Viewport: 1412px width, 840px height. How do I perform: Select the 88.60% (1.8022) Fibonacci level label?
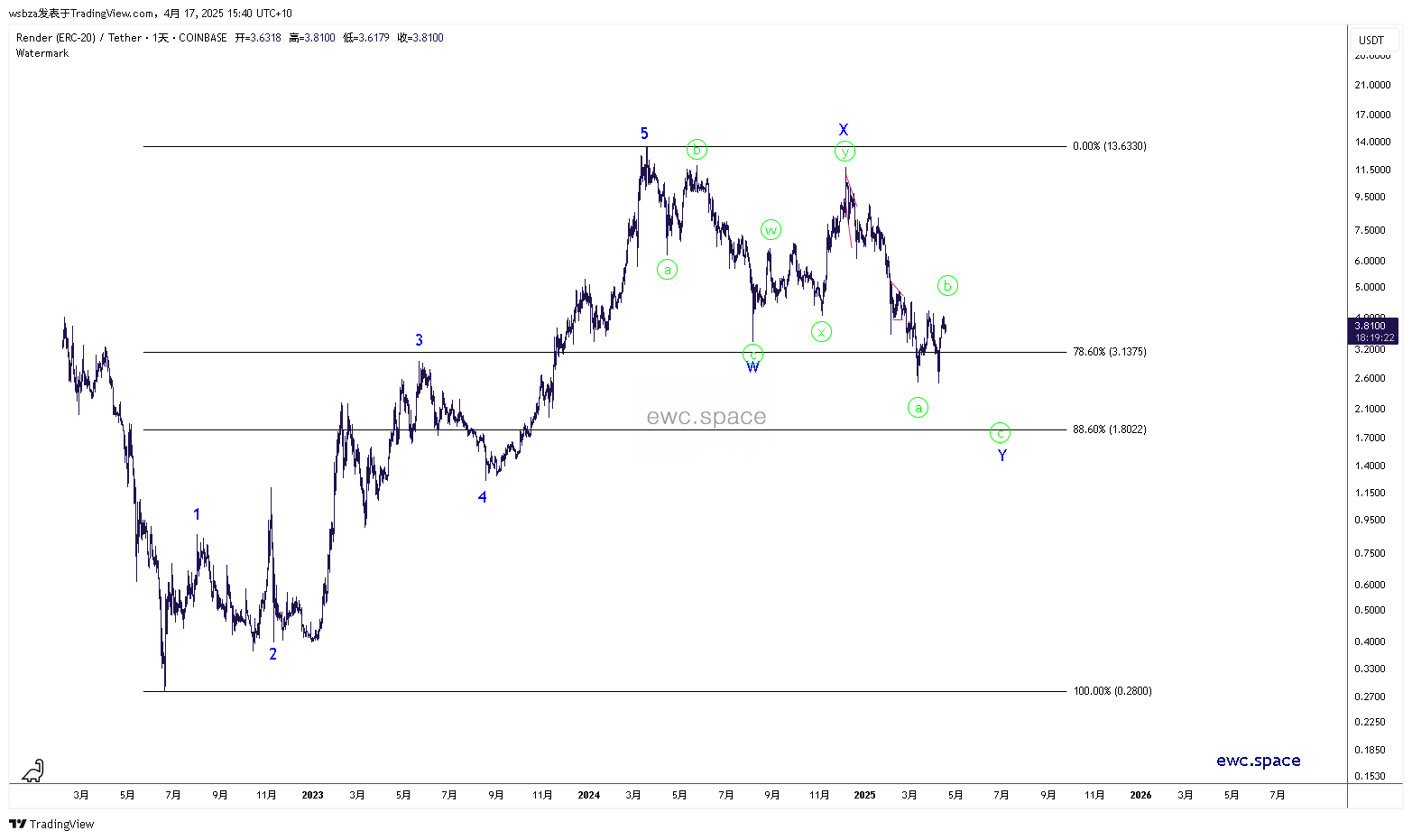pos(1109,429)
